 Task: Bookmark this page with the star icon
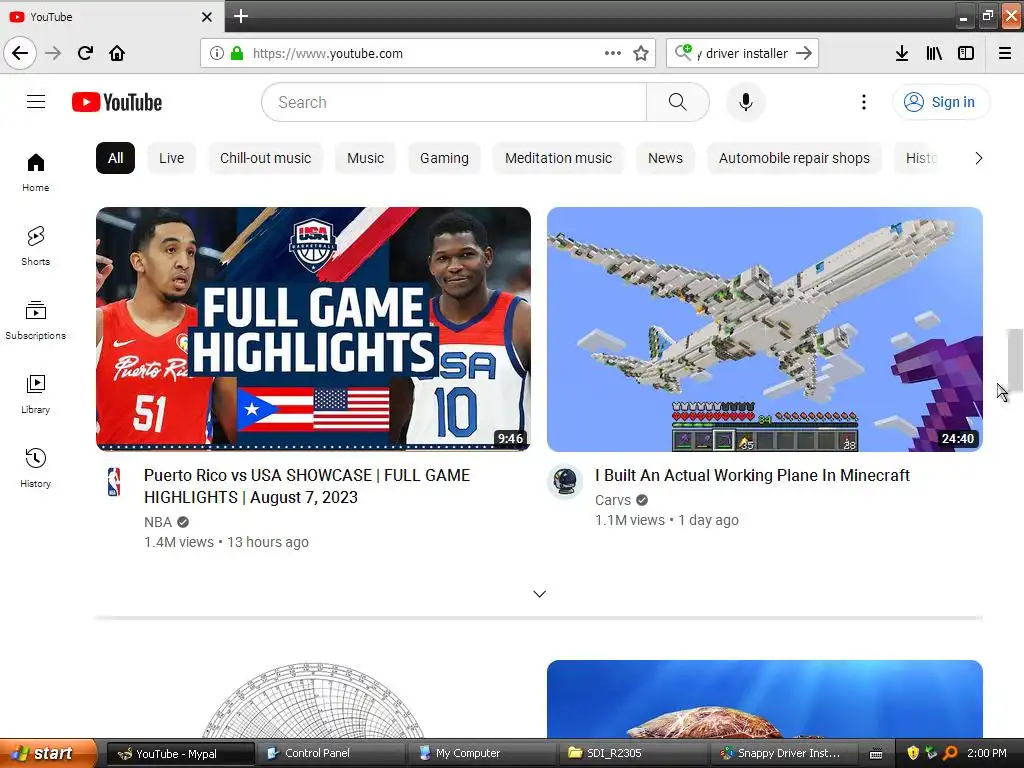pos(641,53)
